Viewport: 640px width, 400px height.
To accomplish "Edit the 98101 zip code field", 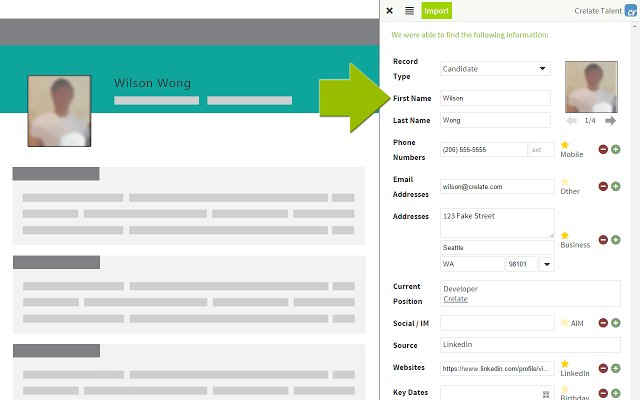I will tap(522, 264).
